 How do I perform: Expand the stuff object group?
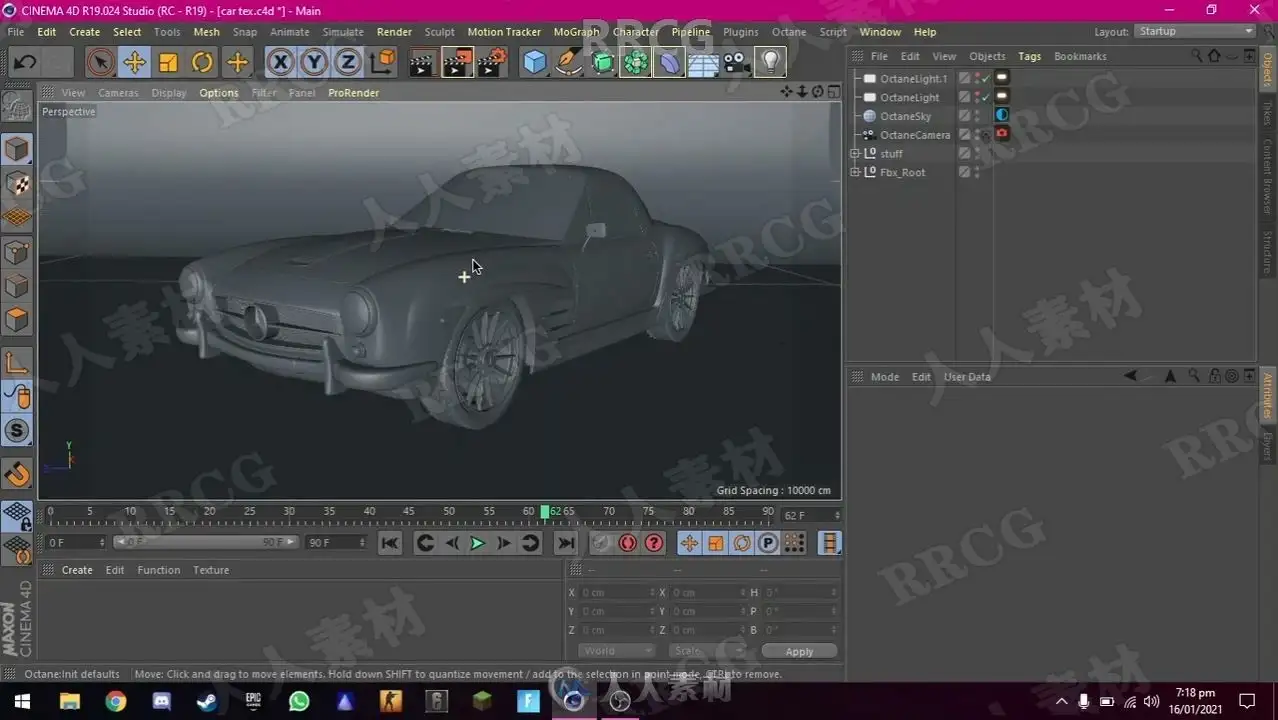point(855,154)
